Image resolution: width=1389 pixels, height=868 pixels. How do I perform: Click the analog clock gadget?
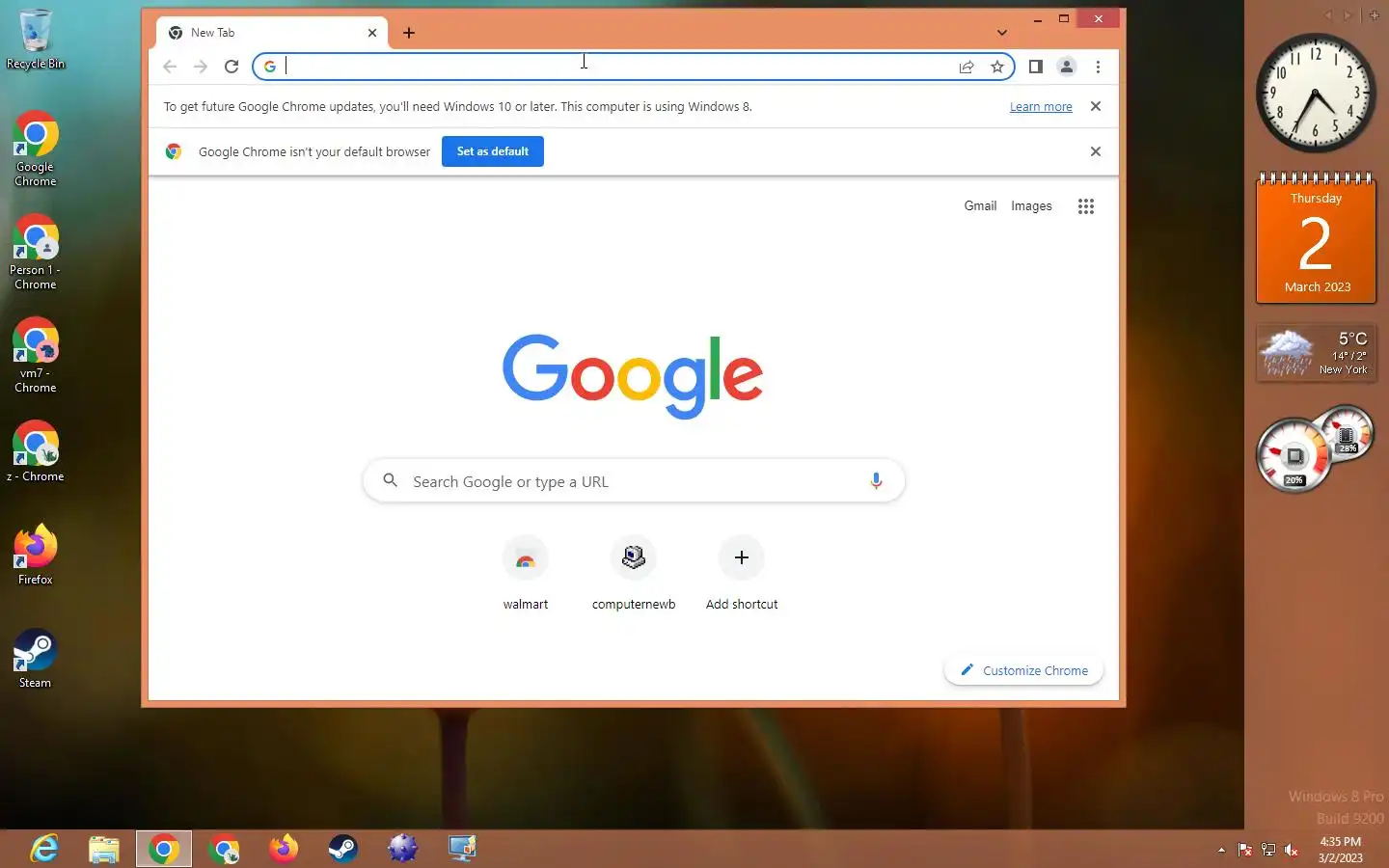tap(1316, 94)
